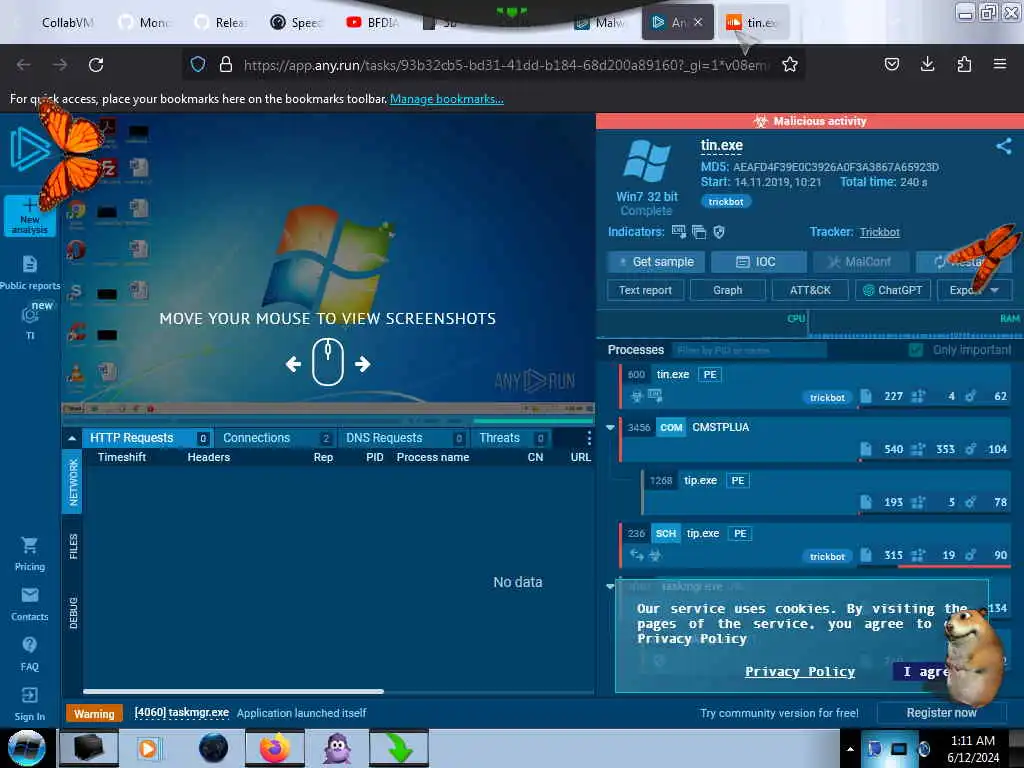Click the CPU usage timeline graph
The image size is (1024, 768).
[703, 323]
